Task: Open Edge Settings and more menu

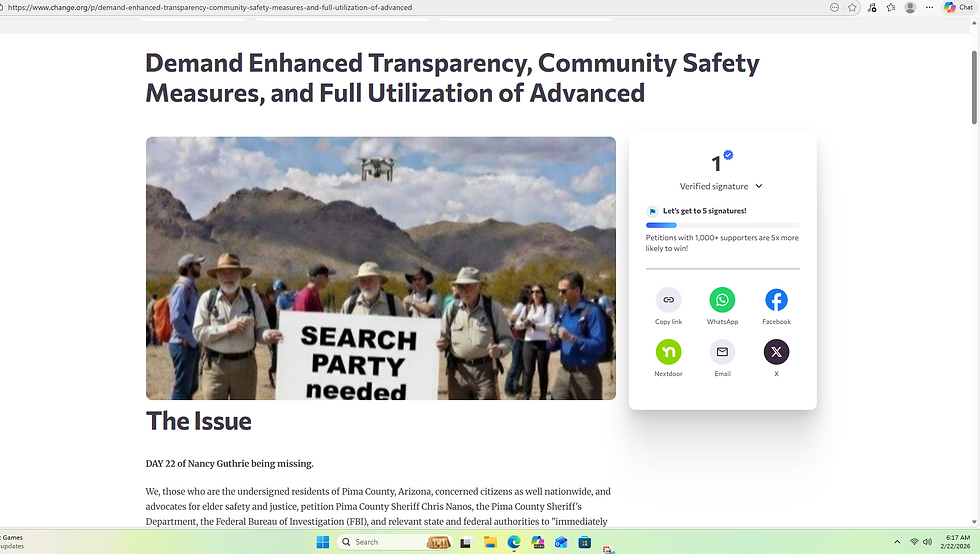Action: pos(929,8)
